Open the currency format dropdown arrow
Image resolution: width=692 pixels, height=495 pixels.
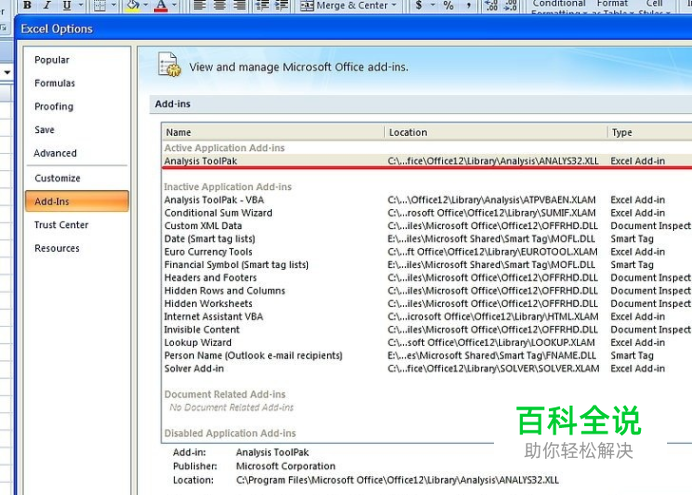click(433, 5)
